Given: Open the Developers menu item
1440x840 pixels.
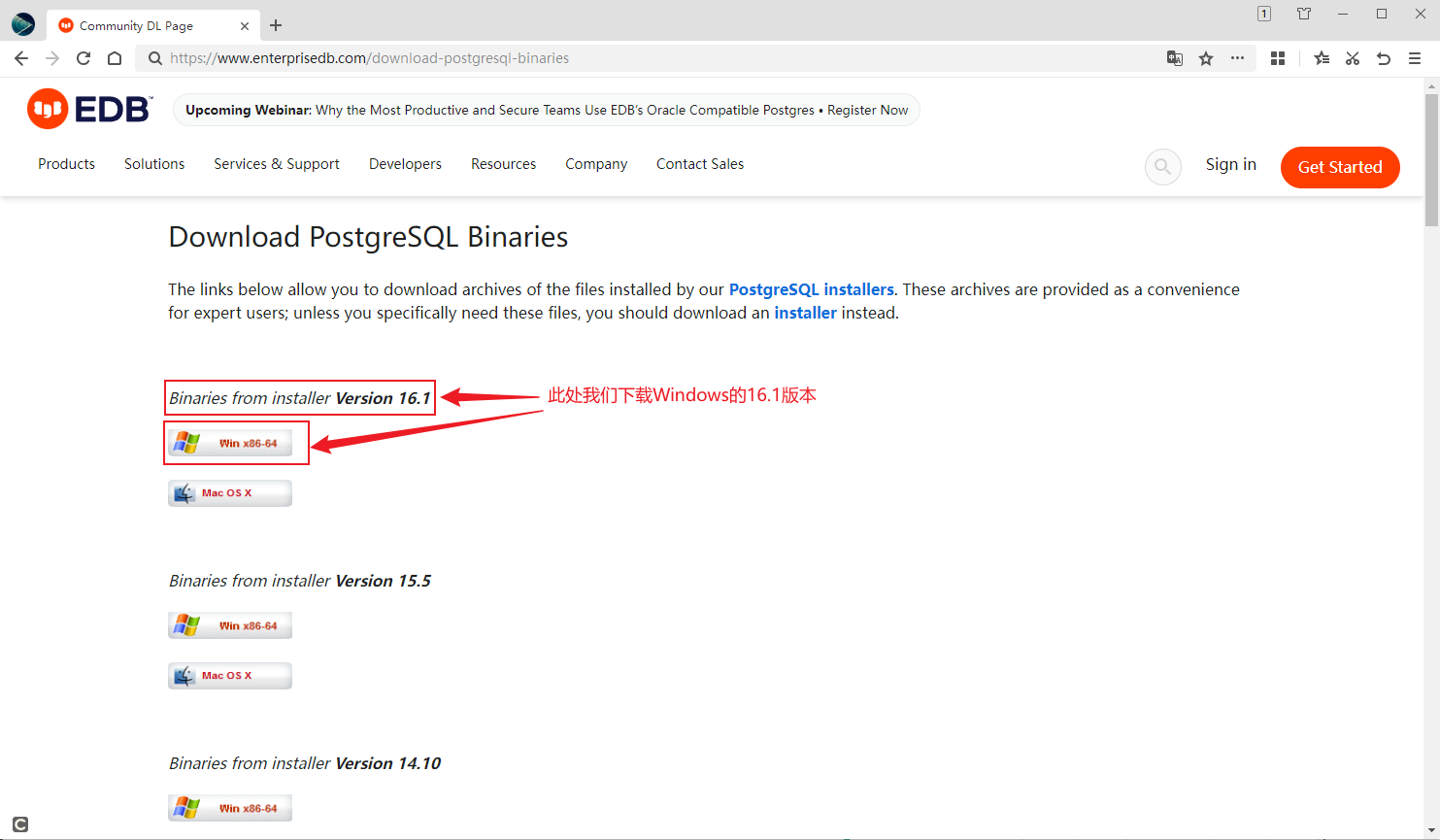Looking at the screenshot, I should (x=405, y=164).
